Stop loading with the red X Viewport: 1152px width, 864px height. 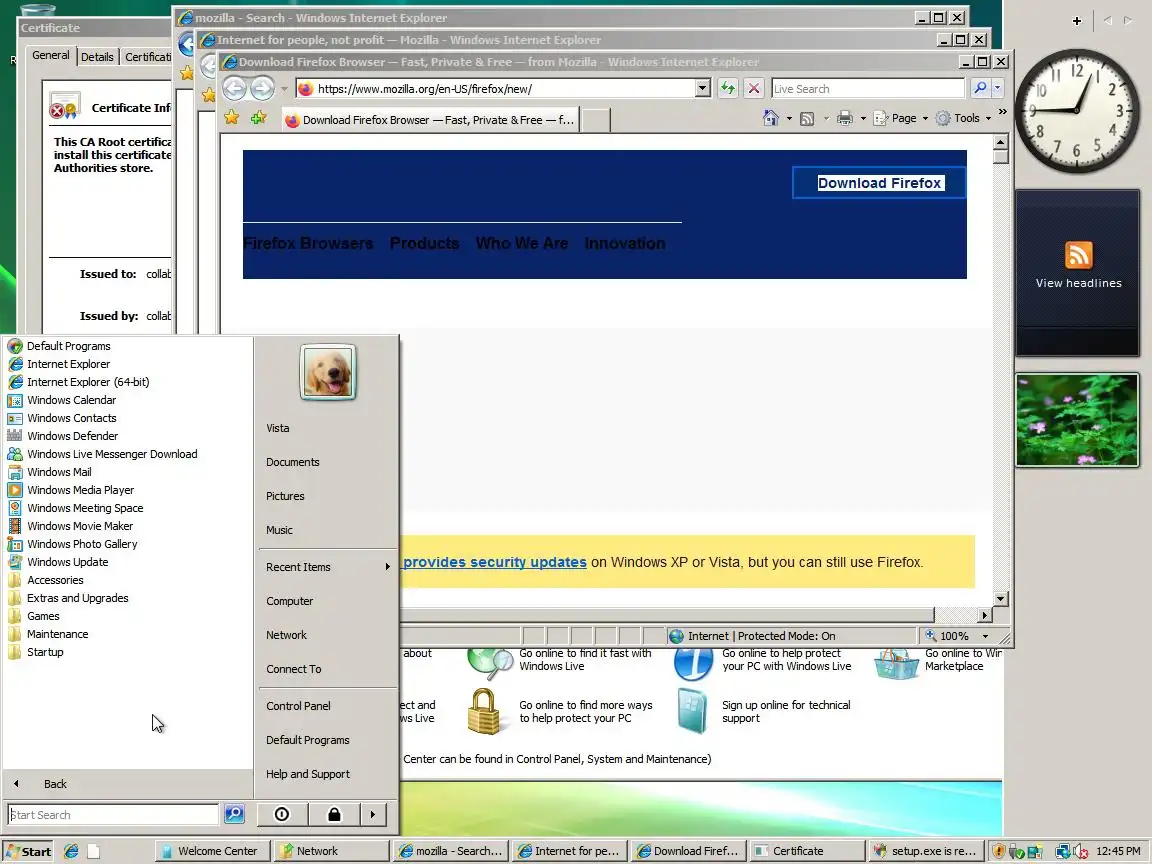click(754, 89)
